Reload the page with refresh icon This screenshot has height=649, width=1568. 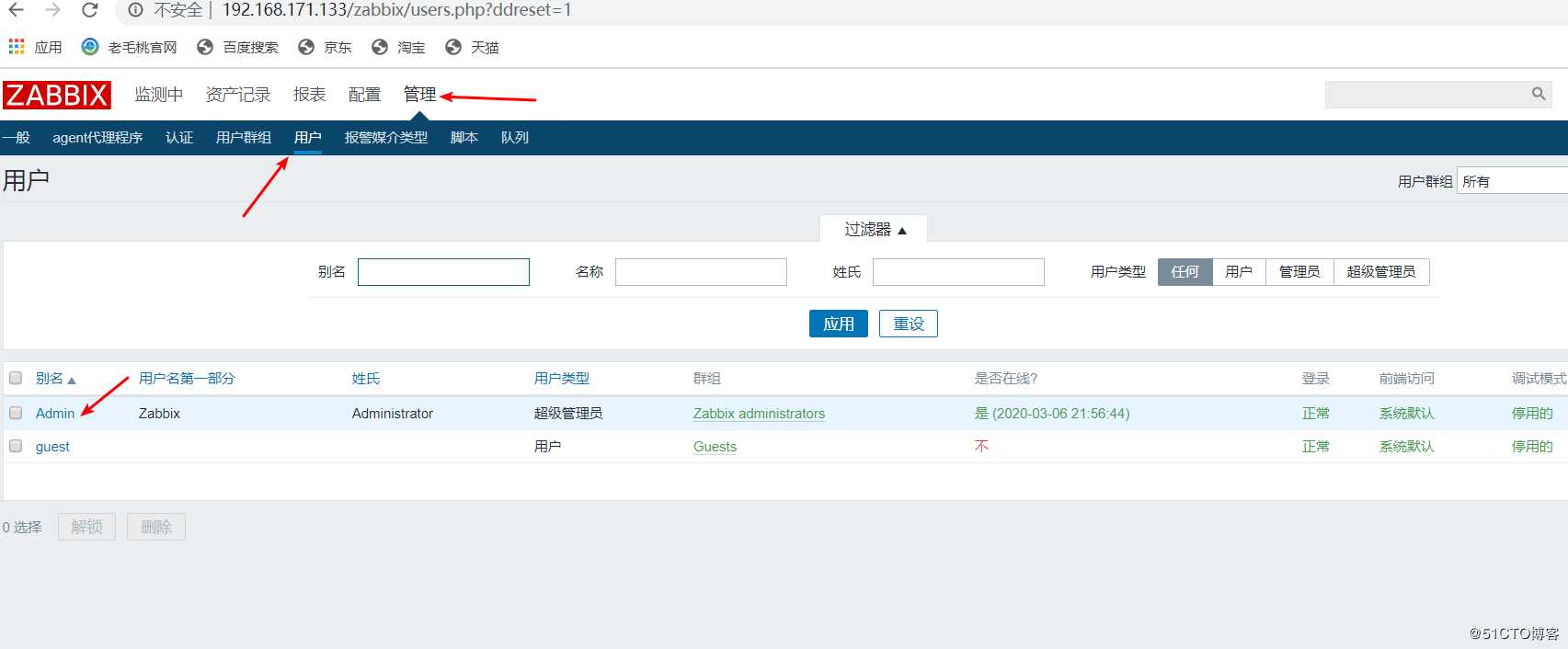[x=89, y=10]
